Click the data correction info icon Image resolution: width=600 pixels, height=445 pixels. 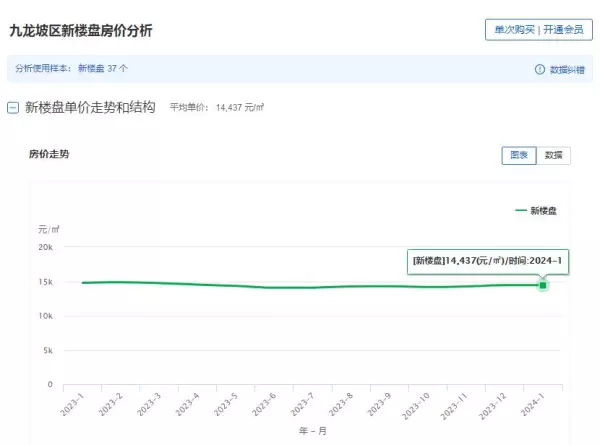[540, 69]
